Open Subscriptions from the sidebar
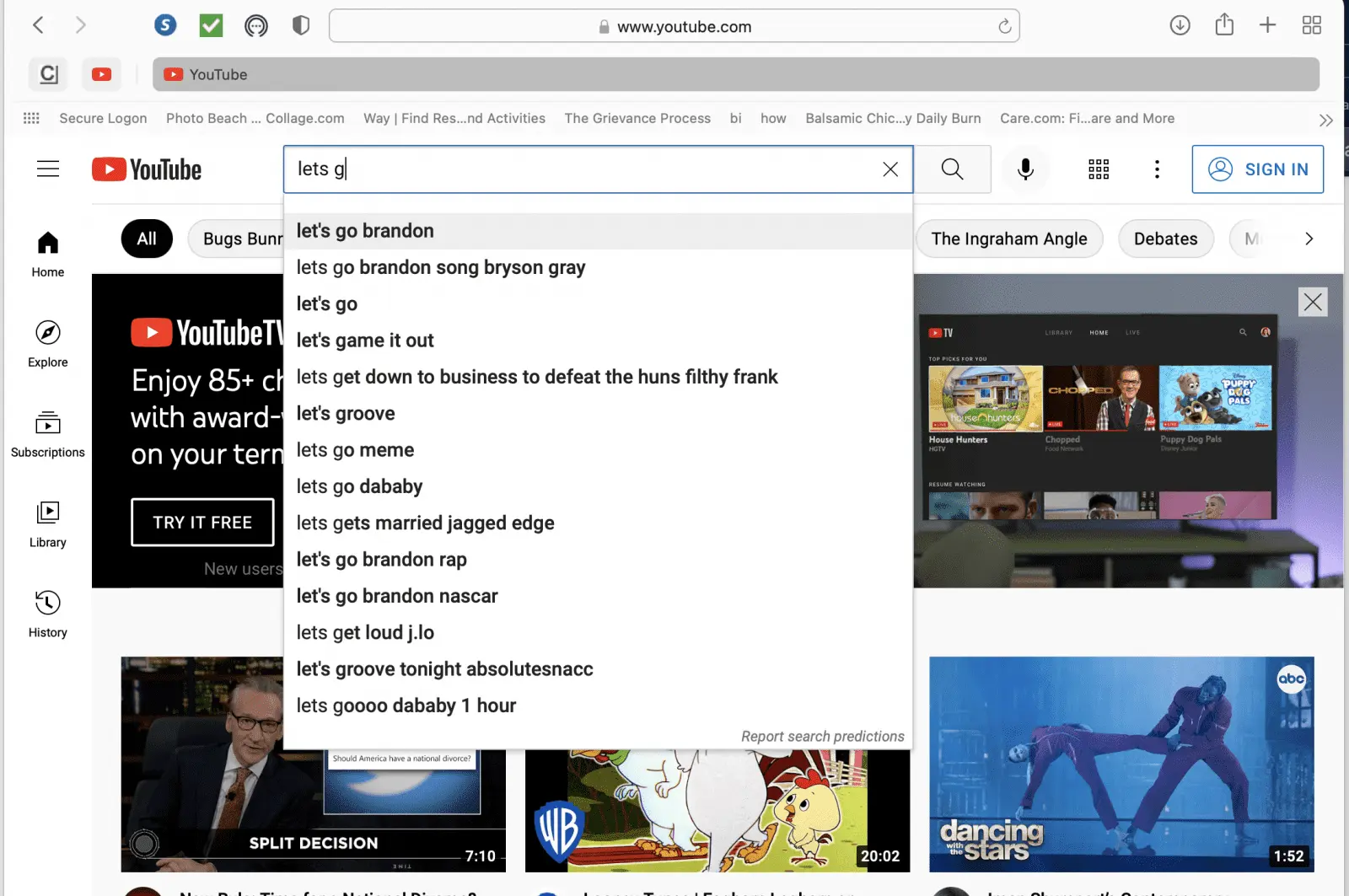Viewport: 1349px width, 896px height. [x=47, y=432]
